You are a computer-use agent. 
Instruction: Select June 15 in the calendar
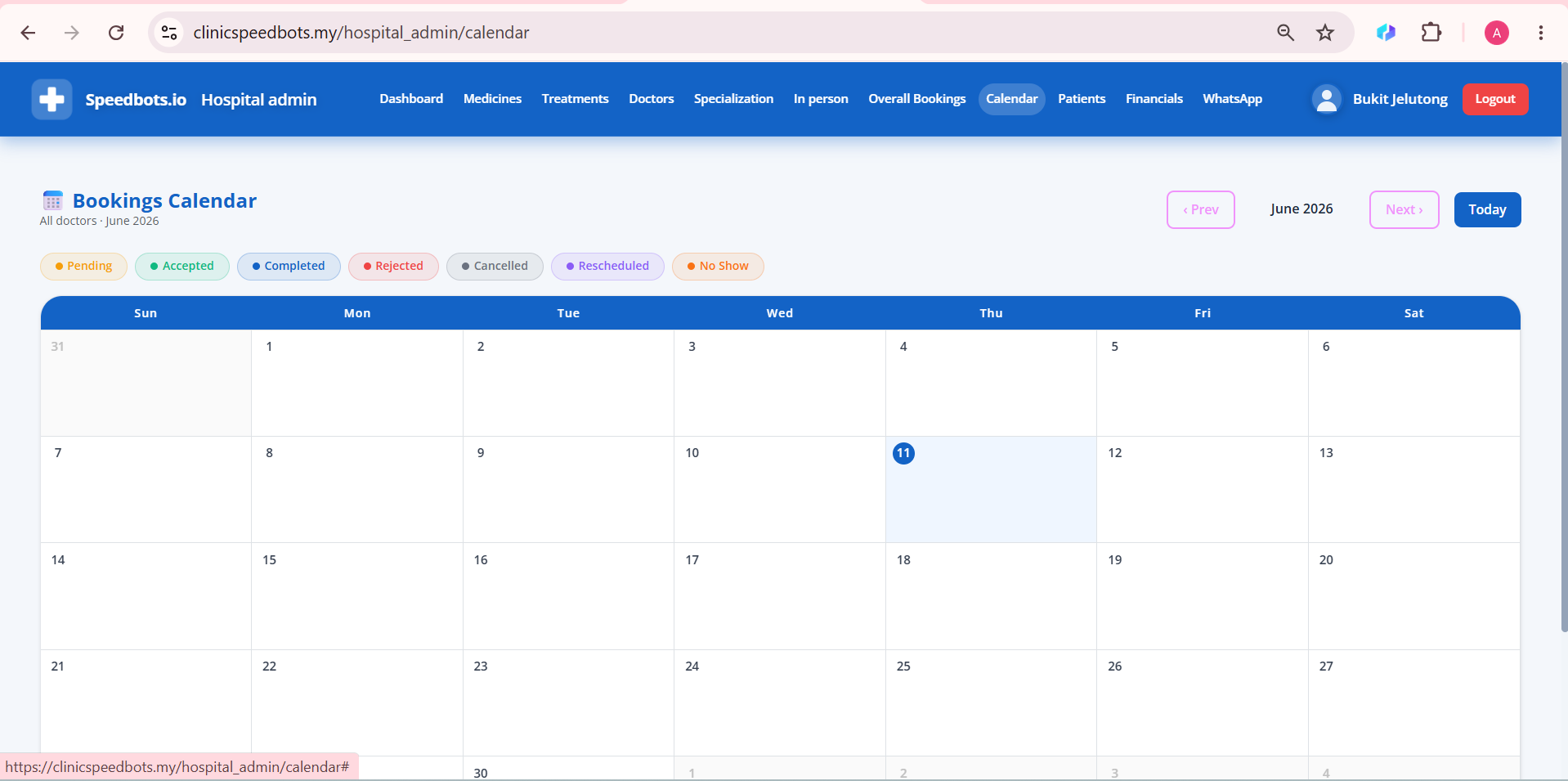tap(357, 596)
